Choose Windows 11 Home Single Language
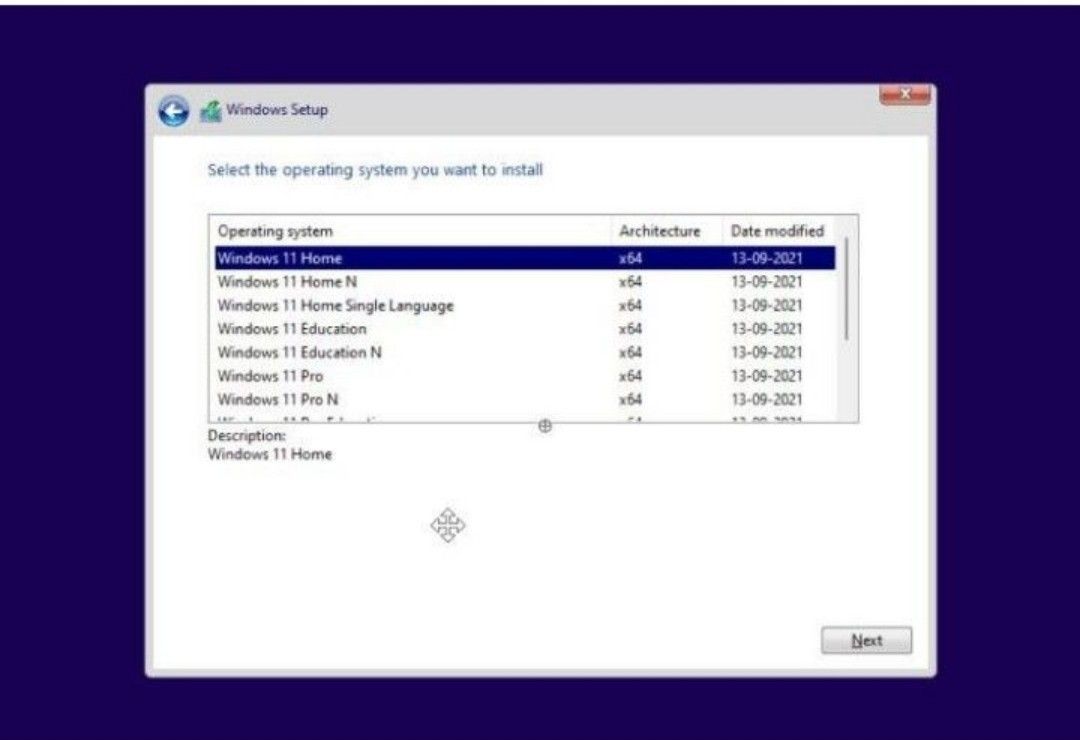 (525, 305)
